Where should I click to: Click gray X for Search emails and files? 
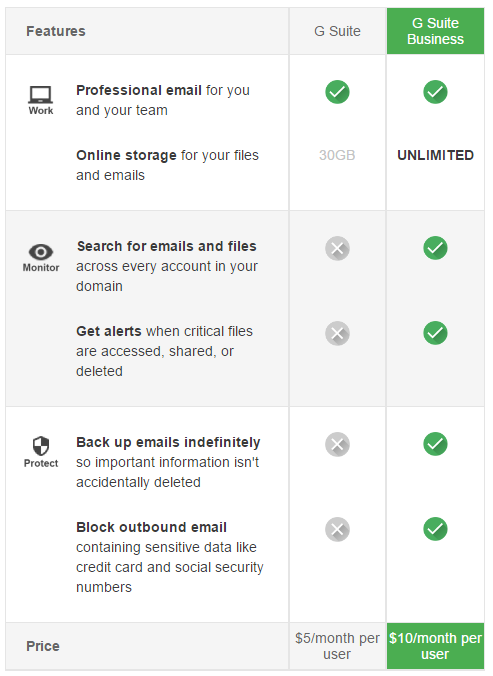337,248
